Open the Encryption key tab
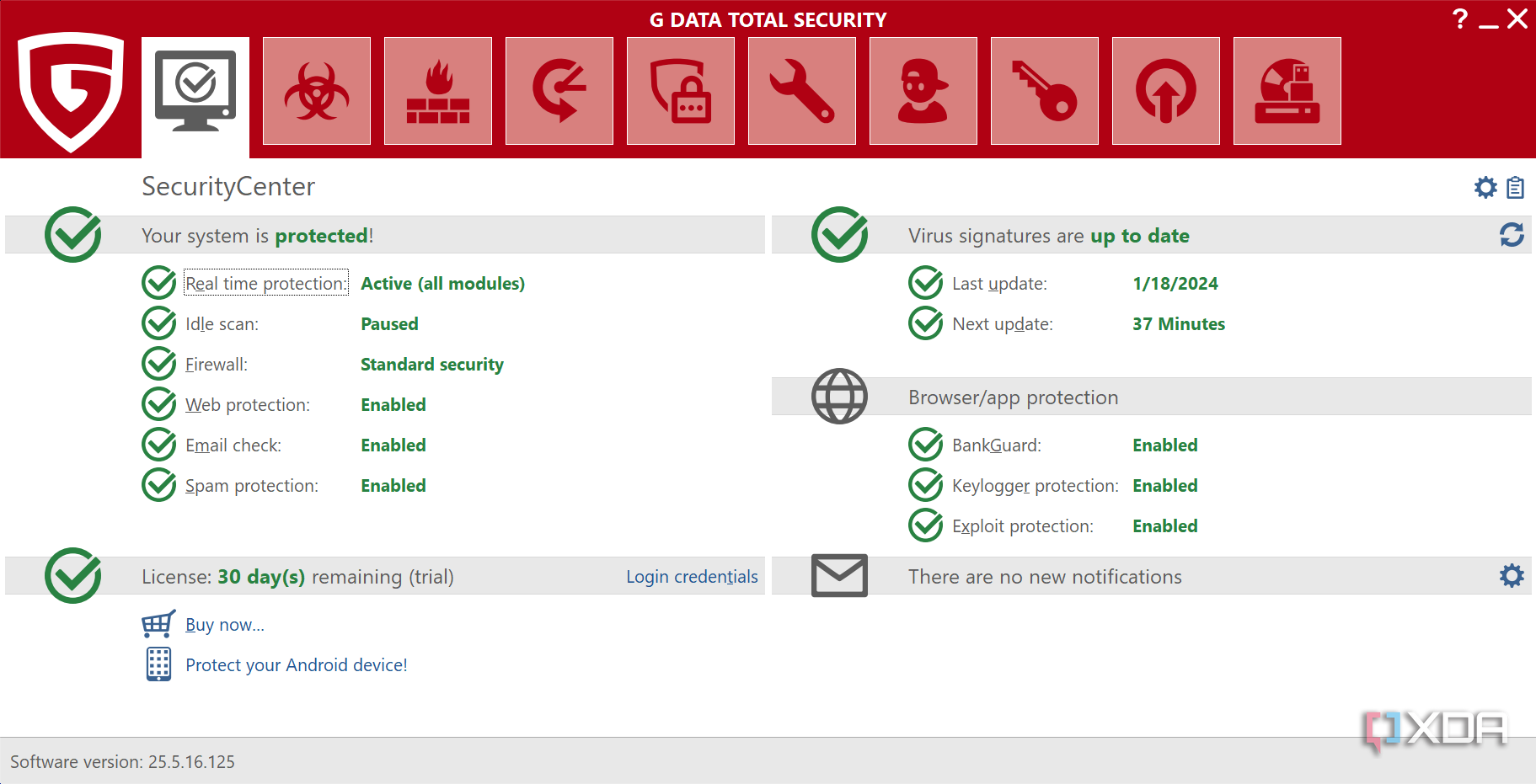Image resolution: width=1536 pixels, height=784 pixels. click(1045, 91)
